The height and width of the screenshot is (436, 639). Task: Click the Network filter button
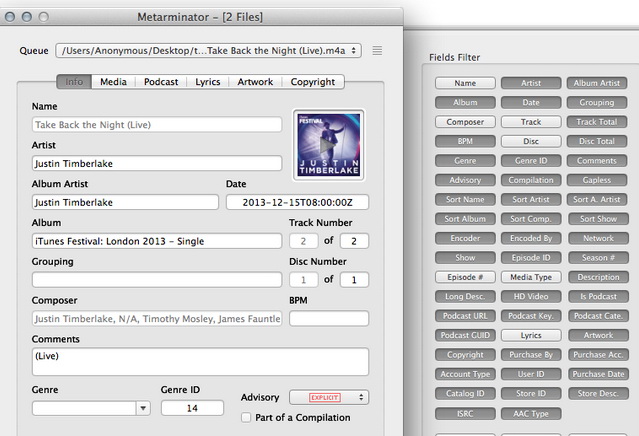pos(598,238)
